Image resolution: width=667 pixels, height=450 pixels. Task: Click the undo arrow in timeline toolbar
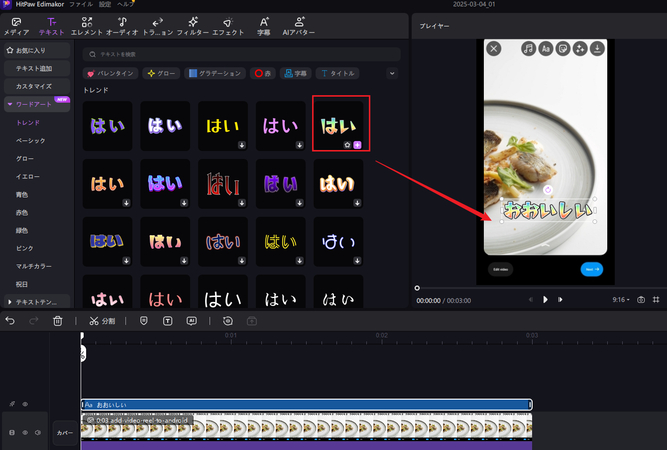10,320
